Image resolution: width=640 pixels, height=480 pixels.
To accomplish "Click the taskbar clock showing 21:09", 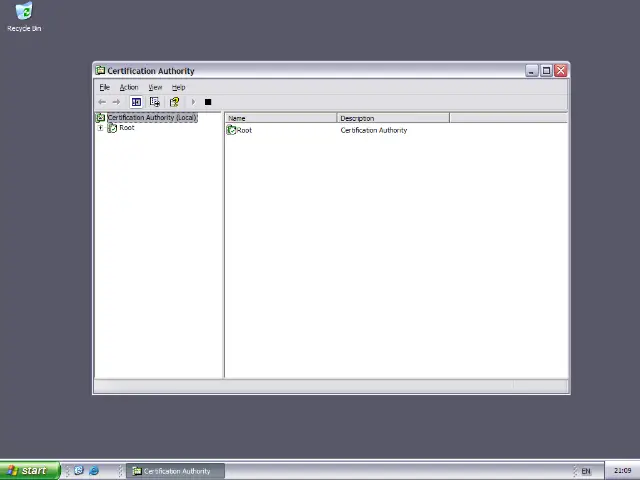I will [x=622, y=471].
